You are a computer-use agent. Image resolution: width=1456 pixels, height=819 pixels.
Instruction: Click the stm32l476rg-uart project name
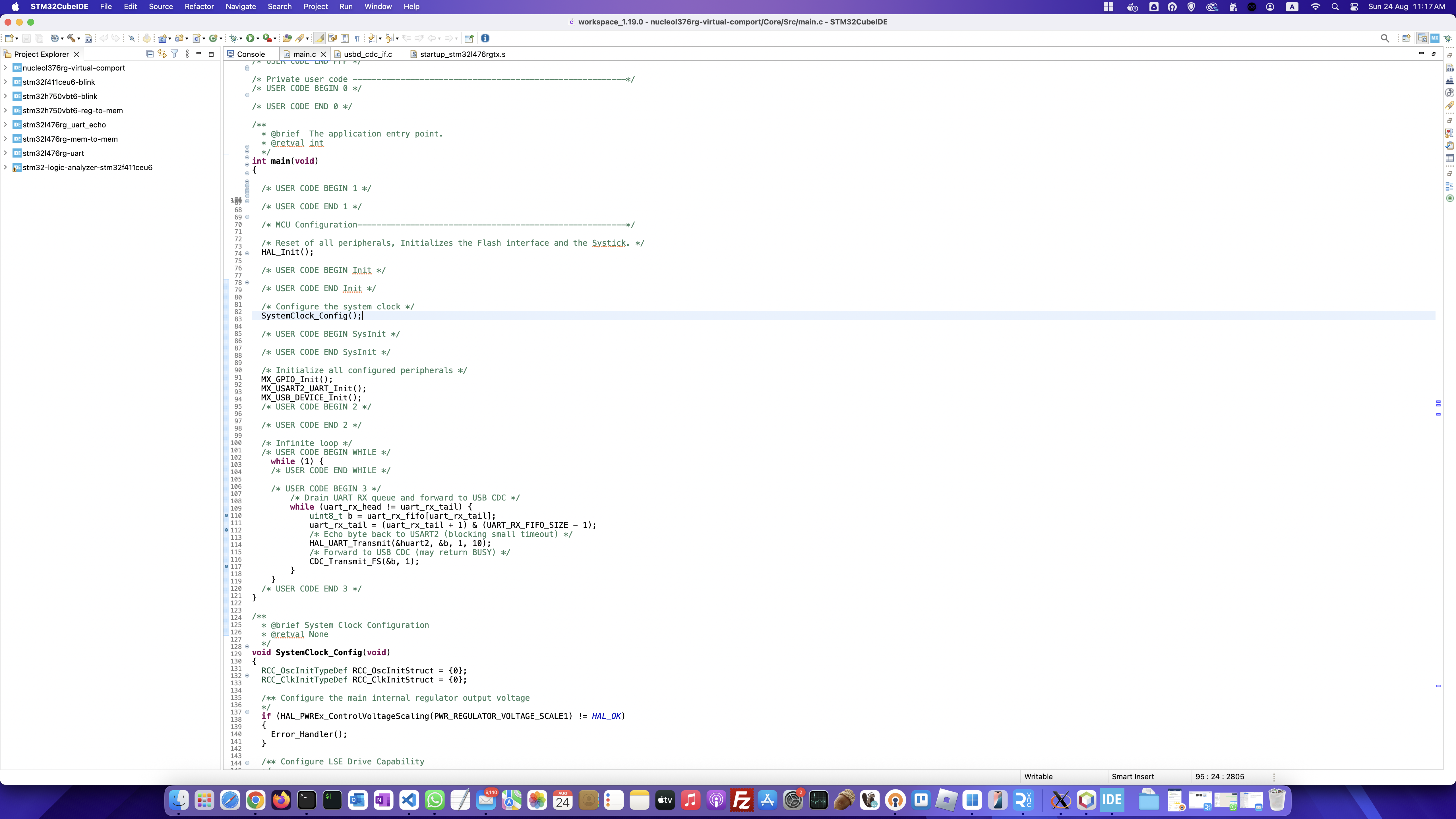point(53,153)
